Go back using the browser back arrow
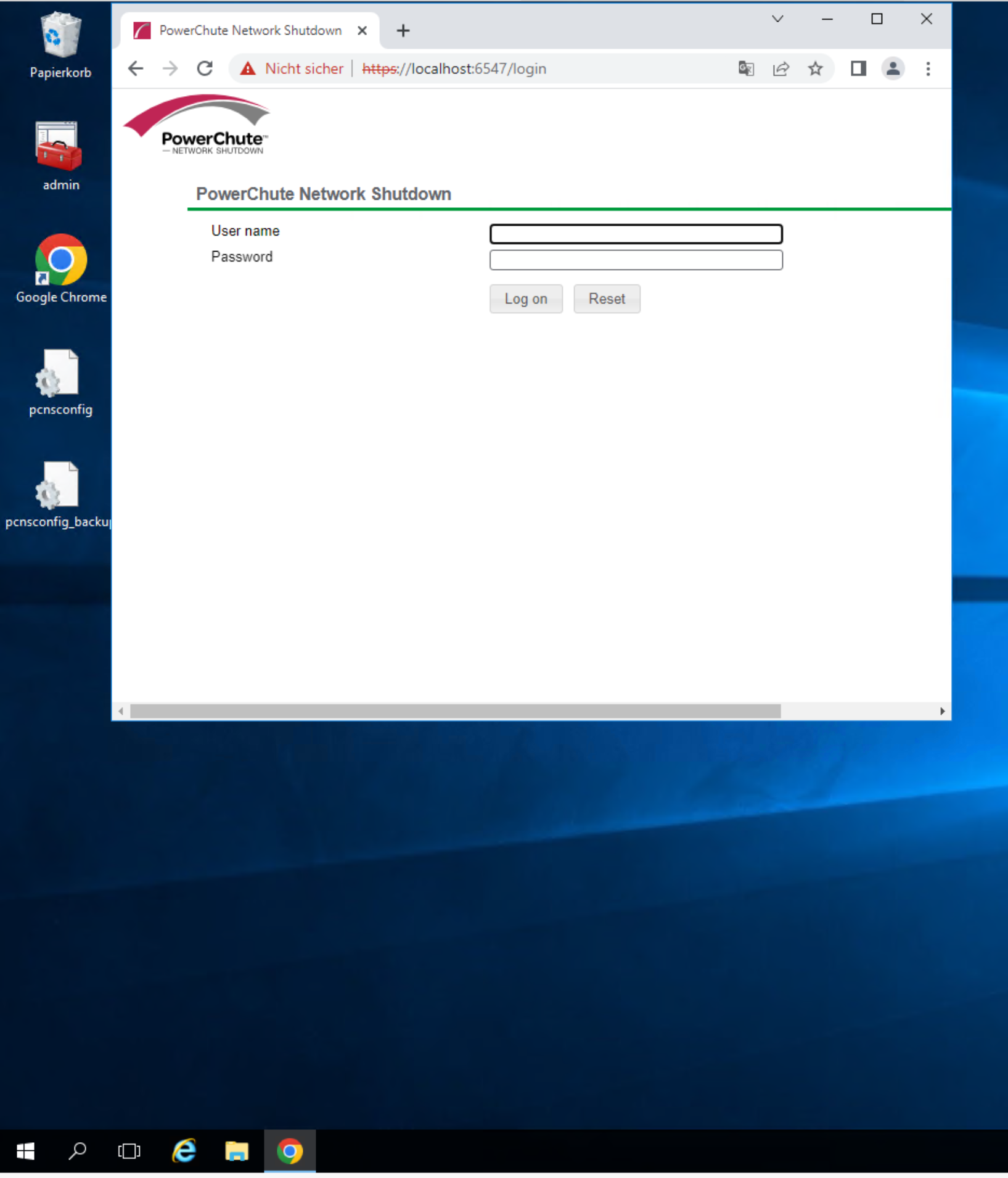The image size is (1008, 1178). [136, 68]
